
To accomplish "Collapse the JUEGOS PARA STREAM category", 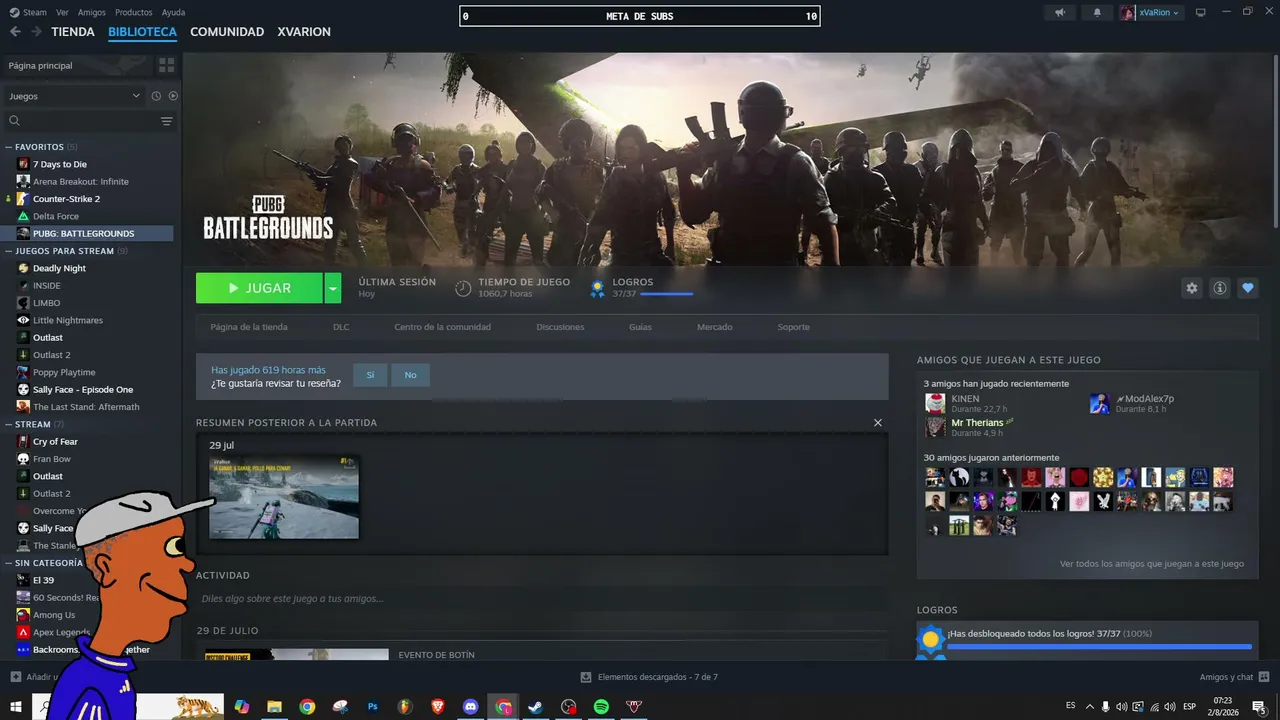I will pyautogui.click(x=8, y=251).
